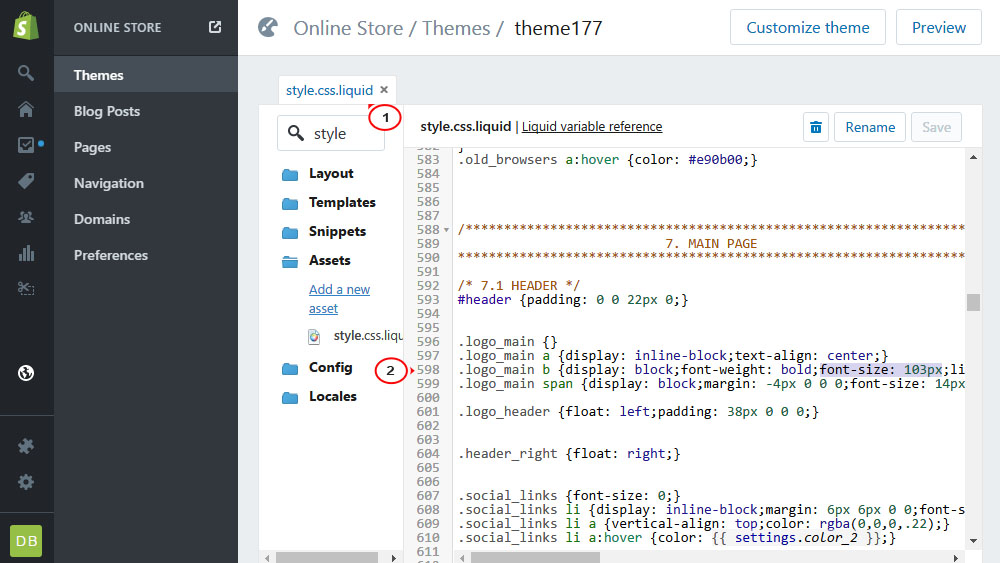Screen dimensions: 1000x563
Task: Click the '7. MAIN PAGE' comment text
Action: click(x=711, y=244)
